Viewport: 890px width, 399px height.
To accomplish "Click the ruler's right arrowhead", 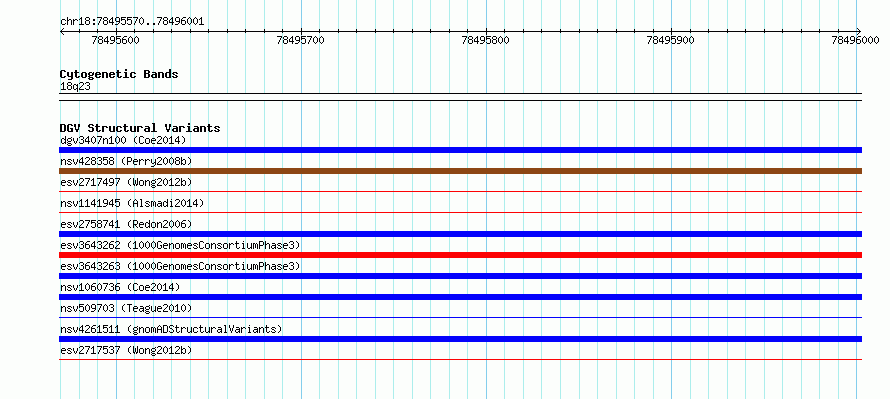I will tap(859, 31).
